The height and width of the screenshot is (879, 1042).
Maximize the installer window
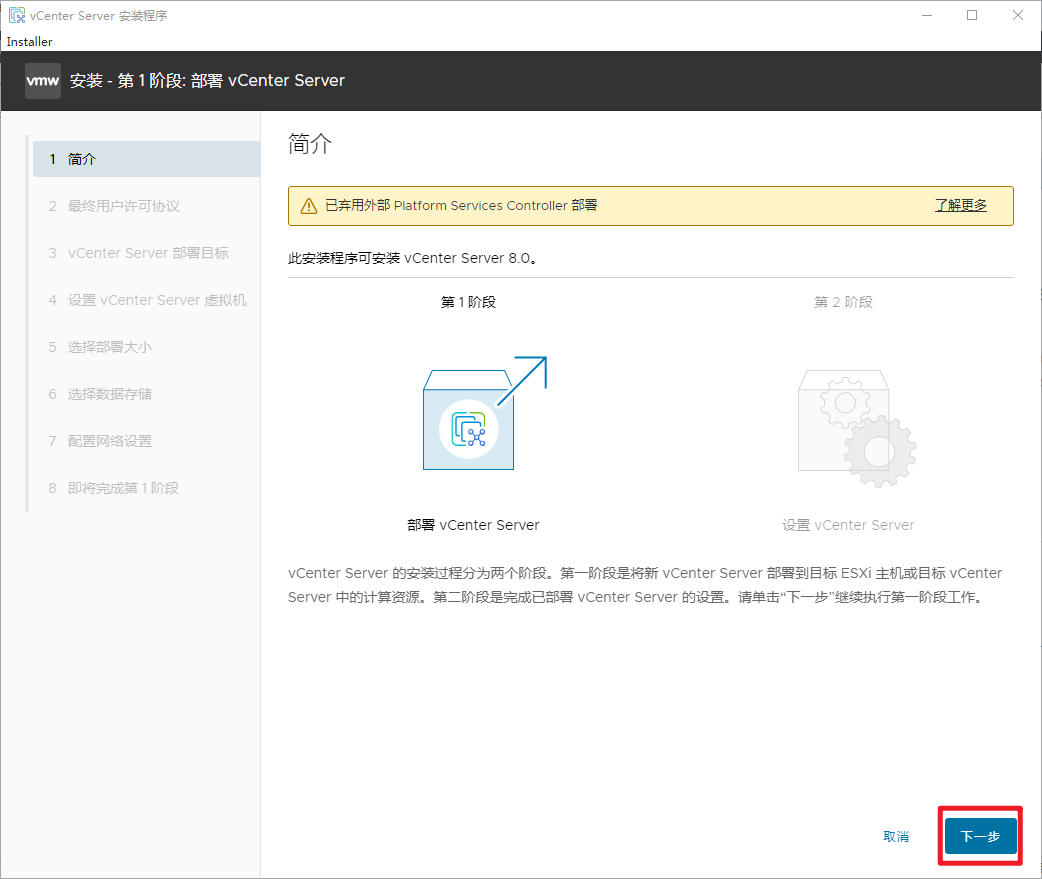pyautogui.click(x=972, y=15)
